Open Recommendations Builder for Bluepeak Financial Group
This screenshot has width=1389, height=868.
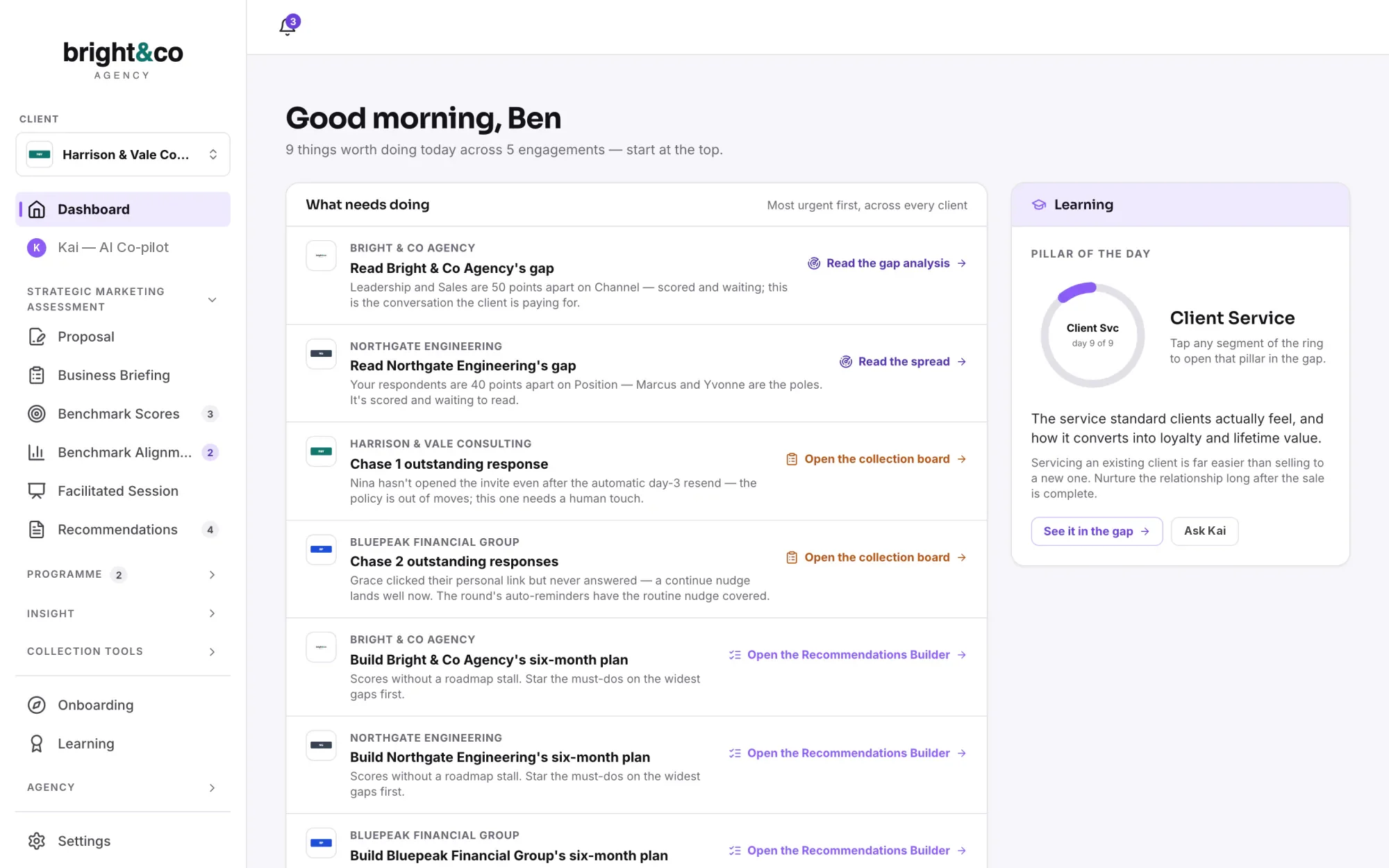(847, 851)
